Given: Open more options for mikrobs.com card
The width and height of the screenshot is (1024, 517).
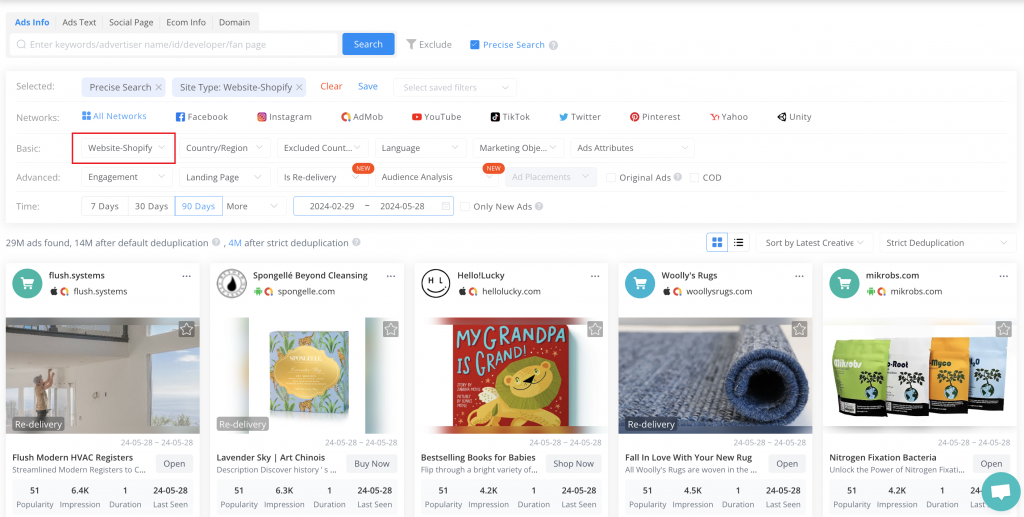Looking at the screenshot, I should click(x=1004, y=276).
